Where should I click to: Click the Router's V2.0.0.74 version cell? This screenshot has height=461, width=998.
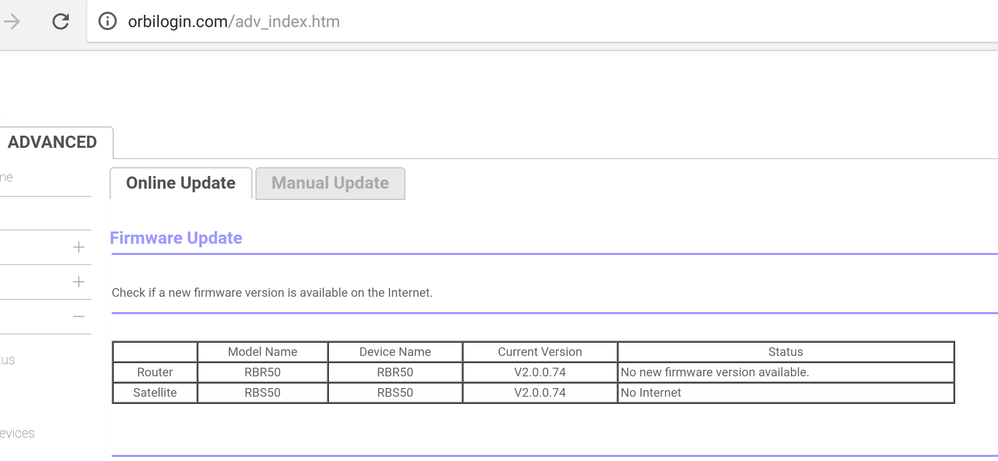coord(539,372)
